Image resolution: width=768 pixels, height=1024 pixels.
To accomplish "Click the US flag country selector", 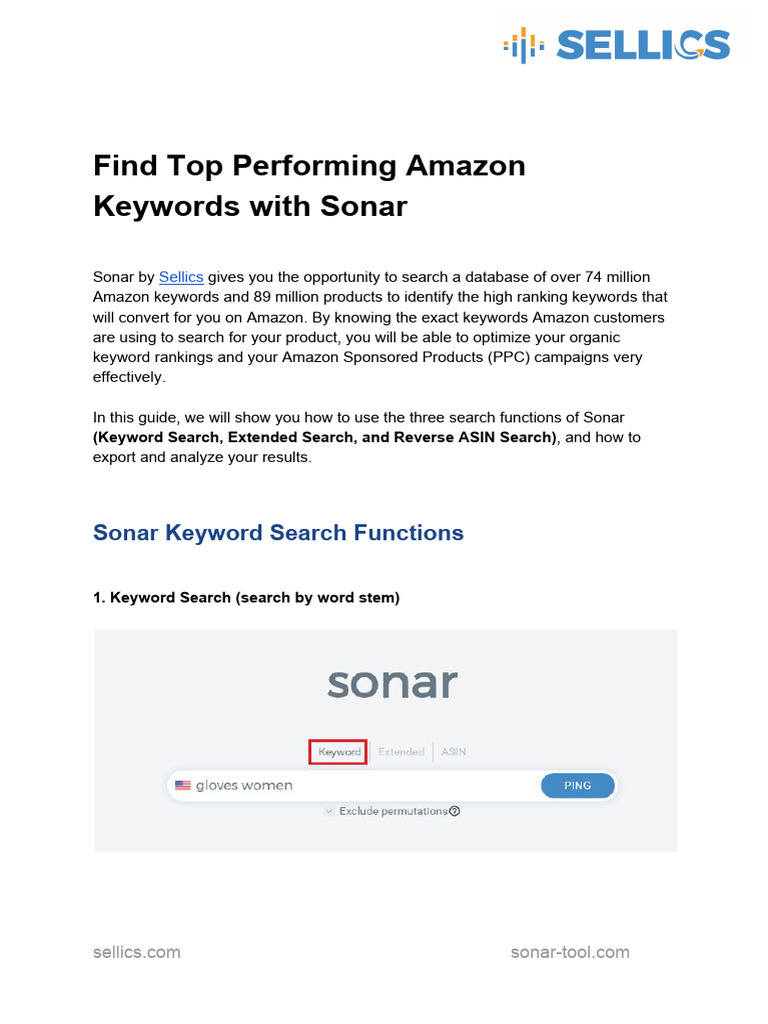I will 182,786.
